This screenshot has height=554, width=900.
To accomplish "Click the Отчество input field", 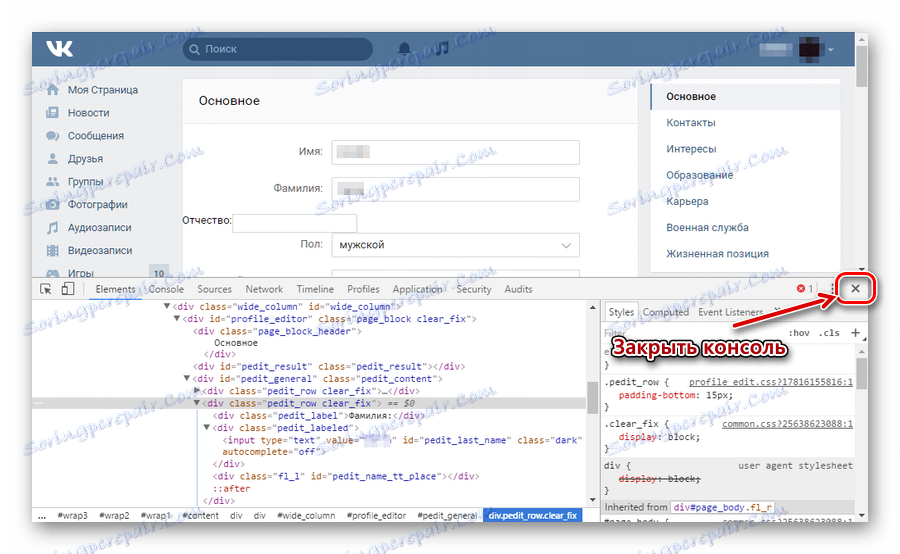I will pyautogui.click(x=294, y=223).
